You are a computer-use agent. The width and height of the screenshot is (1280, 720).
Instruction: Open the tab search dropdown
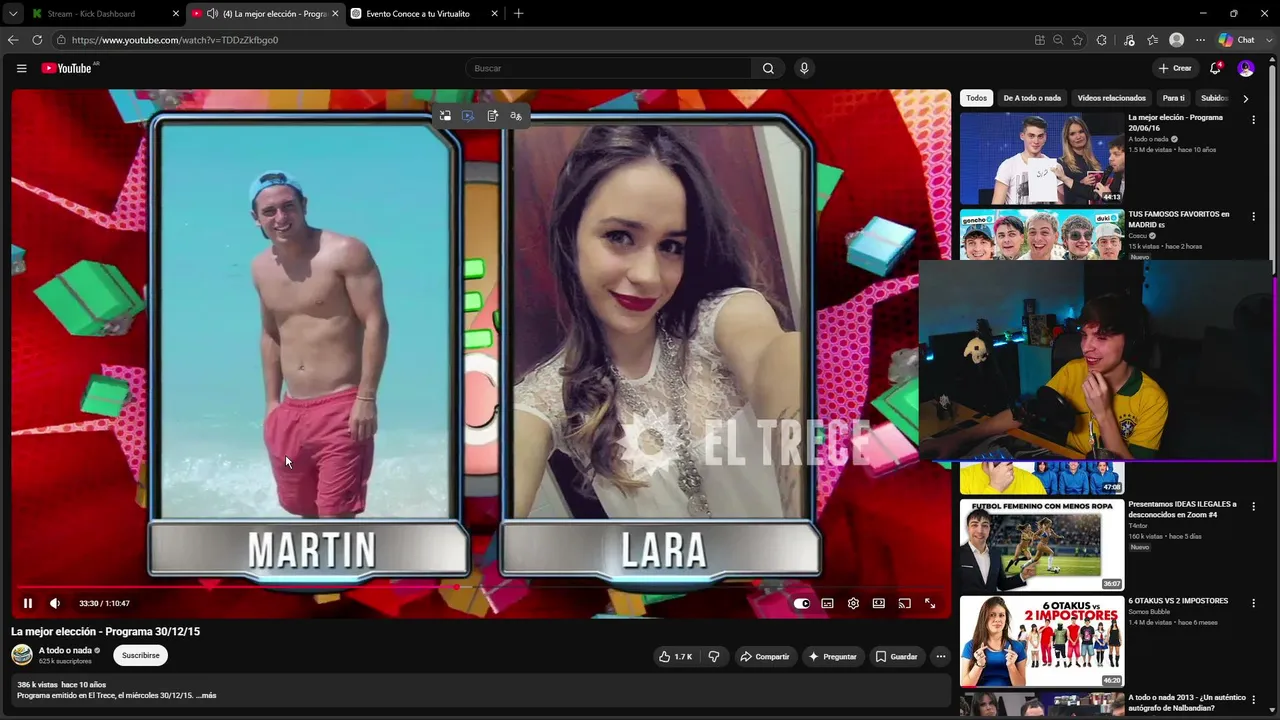[12, 14]
